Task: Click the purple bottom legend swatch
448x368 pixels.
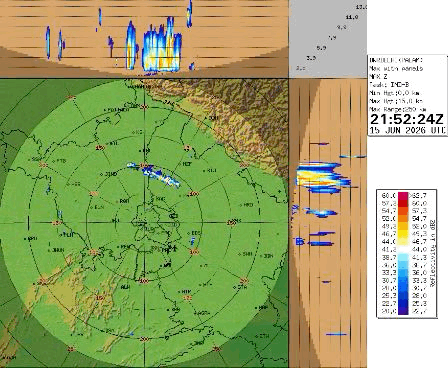Action: [402, 311]
